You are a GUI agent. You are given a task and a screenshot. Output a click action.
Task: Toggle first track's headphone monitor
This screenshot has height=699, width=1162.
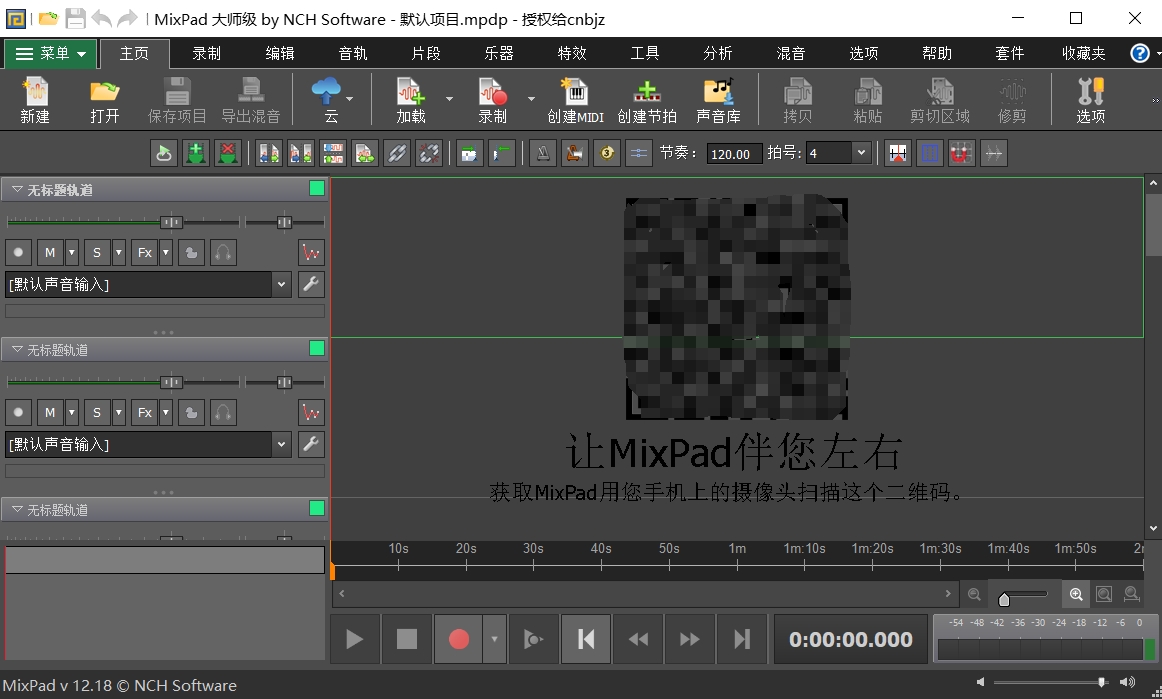[x=223, y=252]
